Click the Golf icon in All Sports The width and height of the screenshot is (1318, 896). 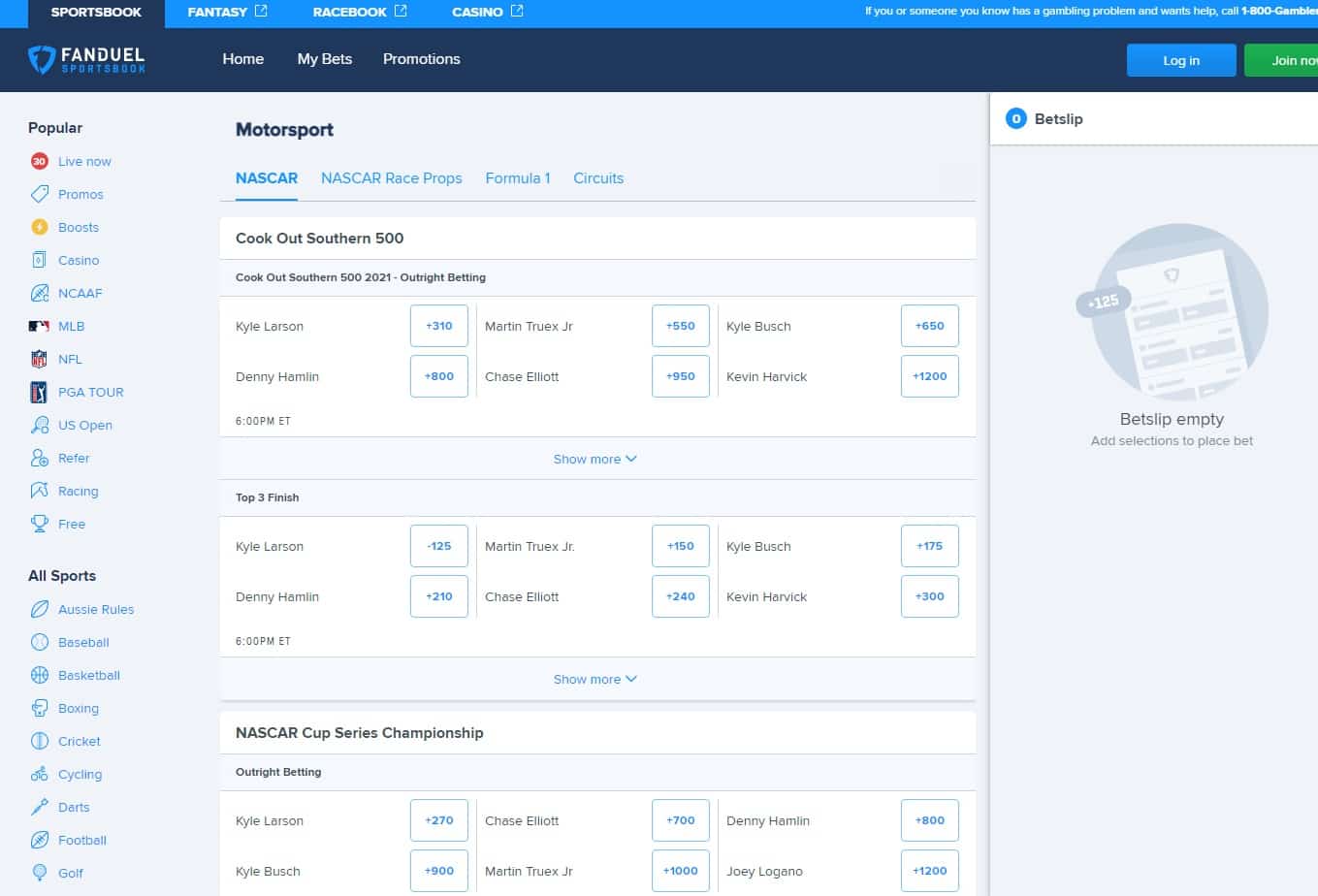(x=40, y=873)
